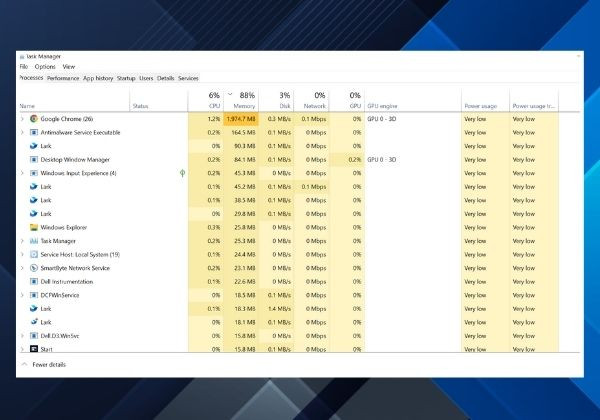Sort by the Status column header
Image resolution: width=600 pixels, height=420 pixels.
coord(159,101)
